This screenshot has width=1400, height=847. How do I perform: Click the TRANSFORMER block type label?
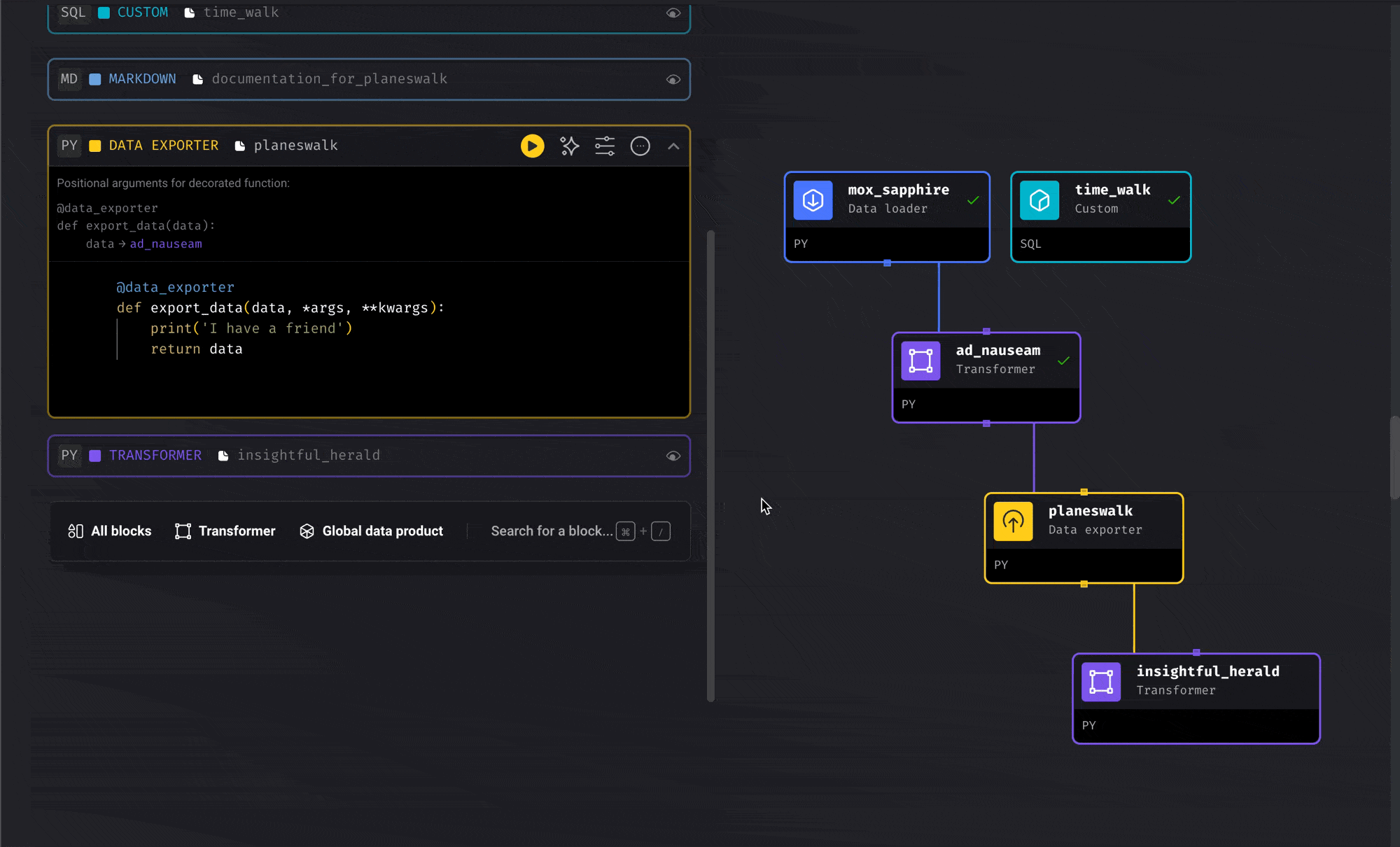(155, 456)
